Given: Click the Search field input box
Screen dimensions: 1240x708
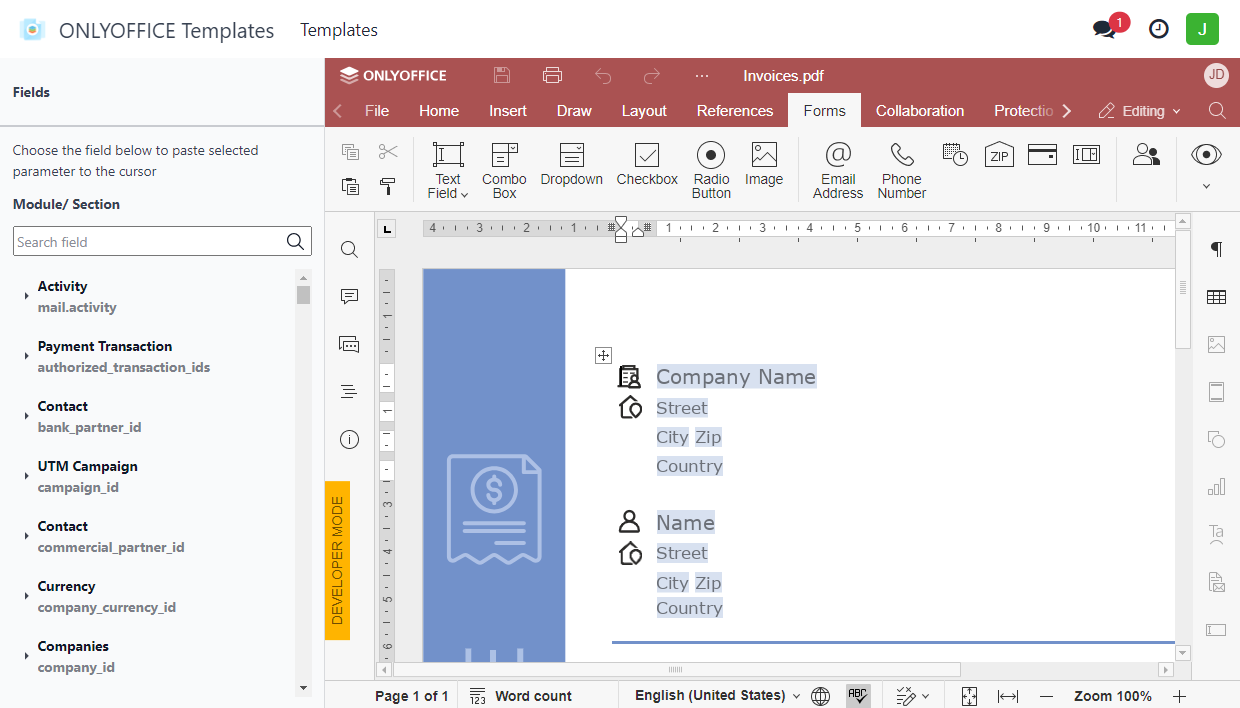Looking at the screenshot, I should tap(150, 242).
